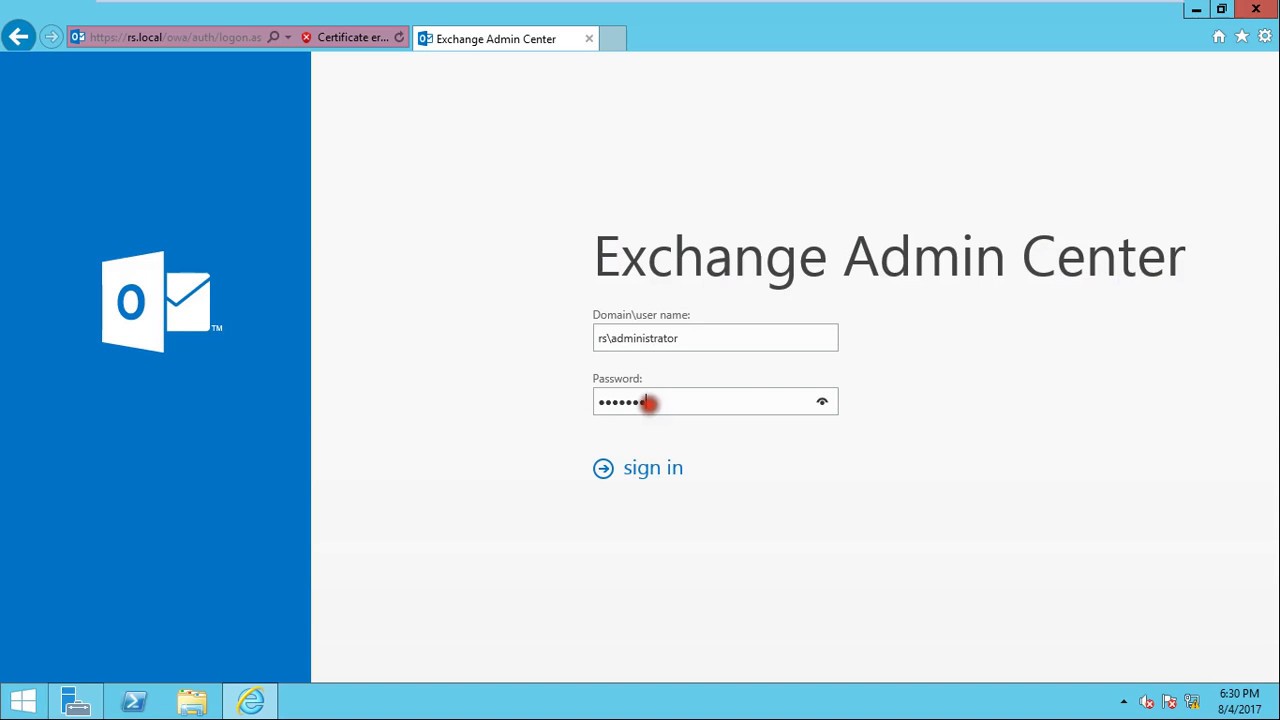1280x720 pixels.
Task: Click Internet Explorer taskbar icon
Action: pyautogui.click(x=250, y=702)
